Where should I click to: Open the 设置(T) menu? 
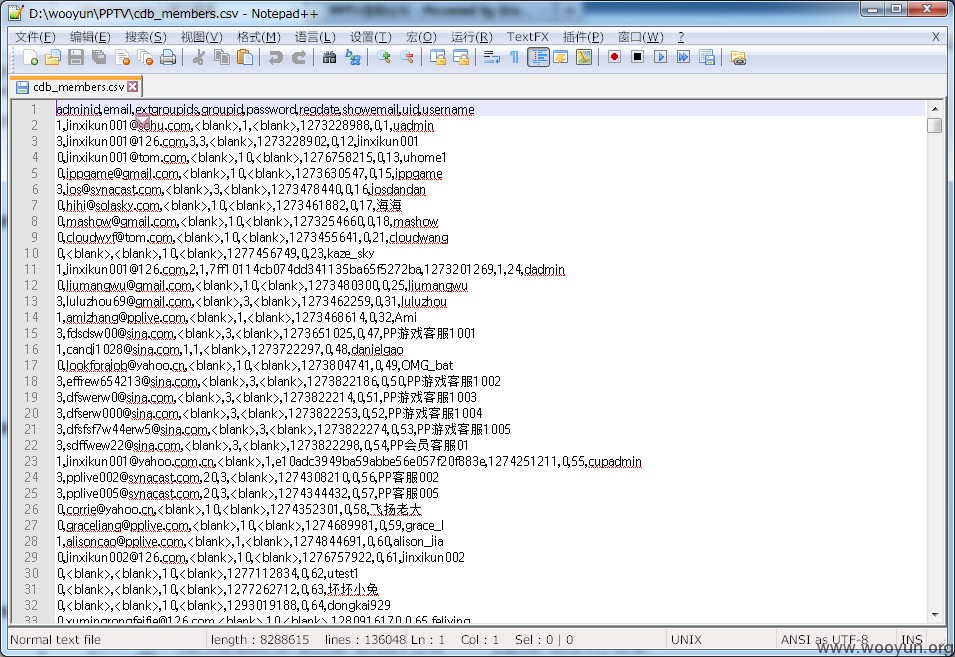tap(370, 37)
